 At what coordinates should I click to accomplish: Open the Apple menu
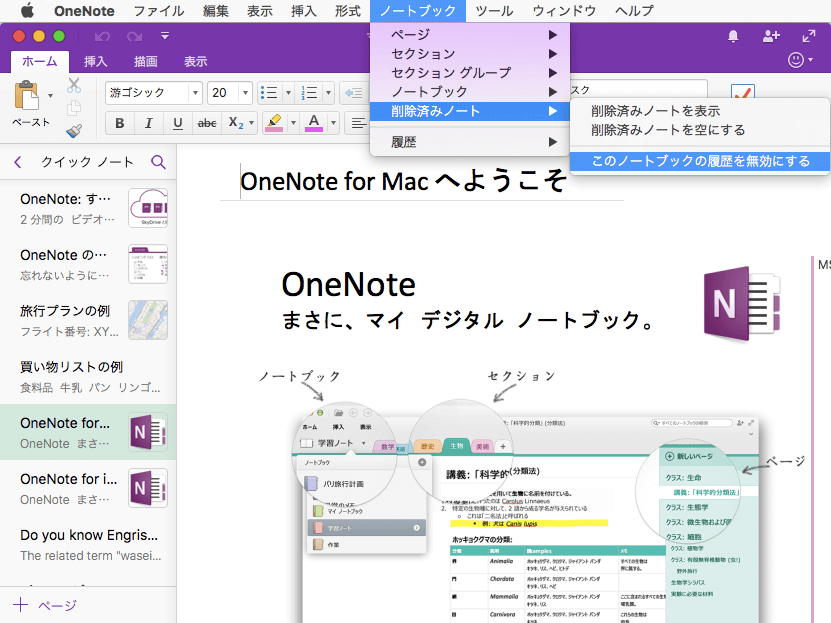[x=27, y=11]
